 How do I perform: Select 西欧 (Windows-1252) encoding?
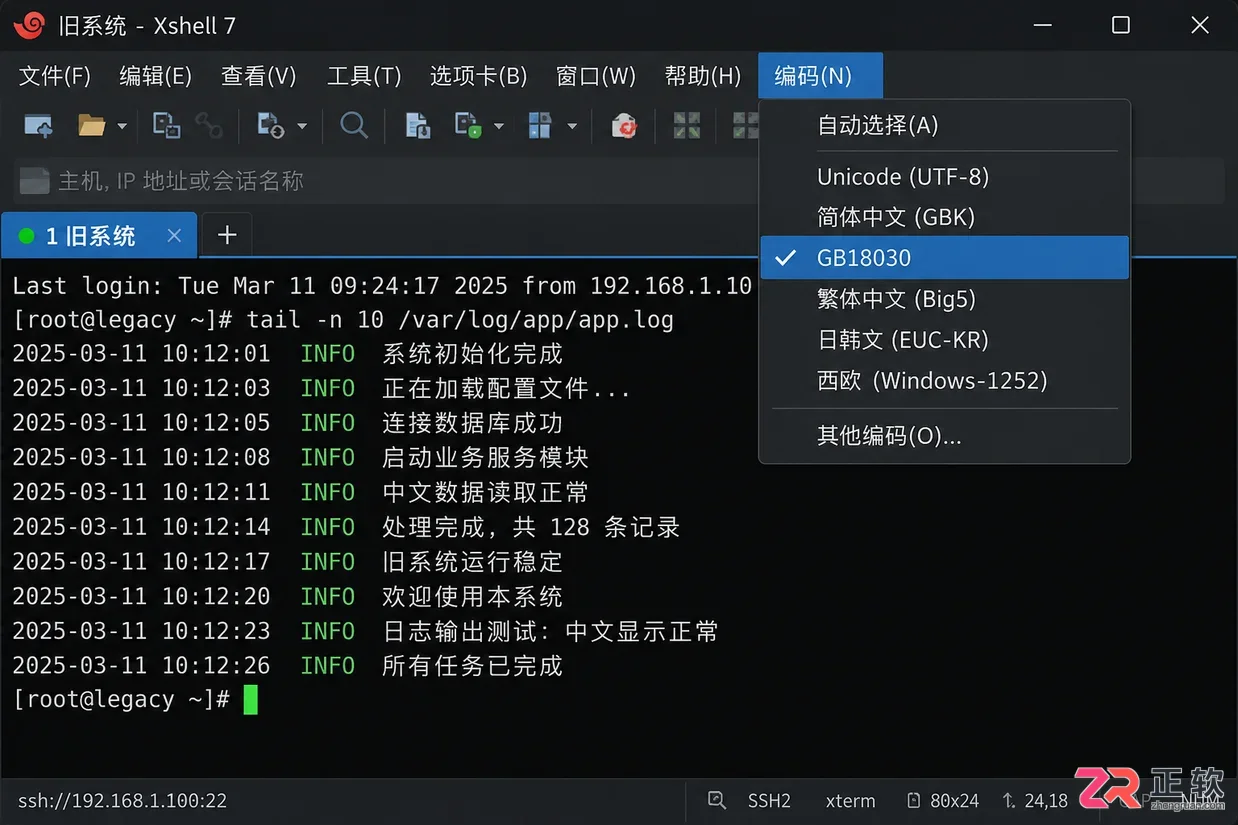(x=945, y=381)
